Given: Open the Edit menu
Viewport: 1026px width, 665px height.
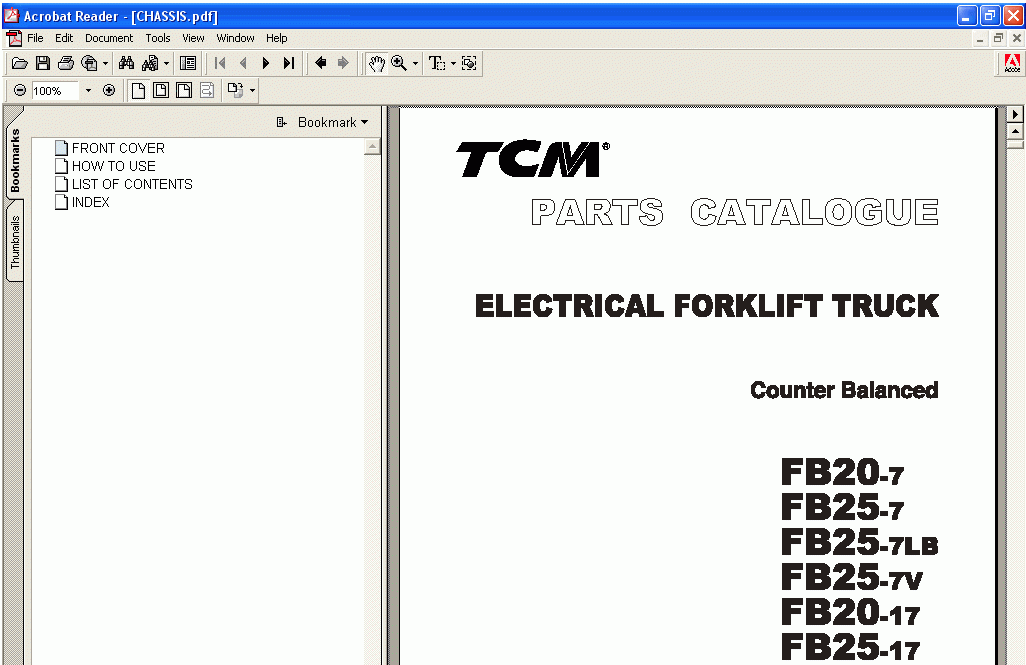Looking at the screenshot, I should coord(63,38).
